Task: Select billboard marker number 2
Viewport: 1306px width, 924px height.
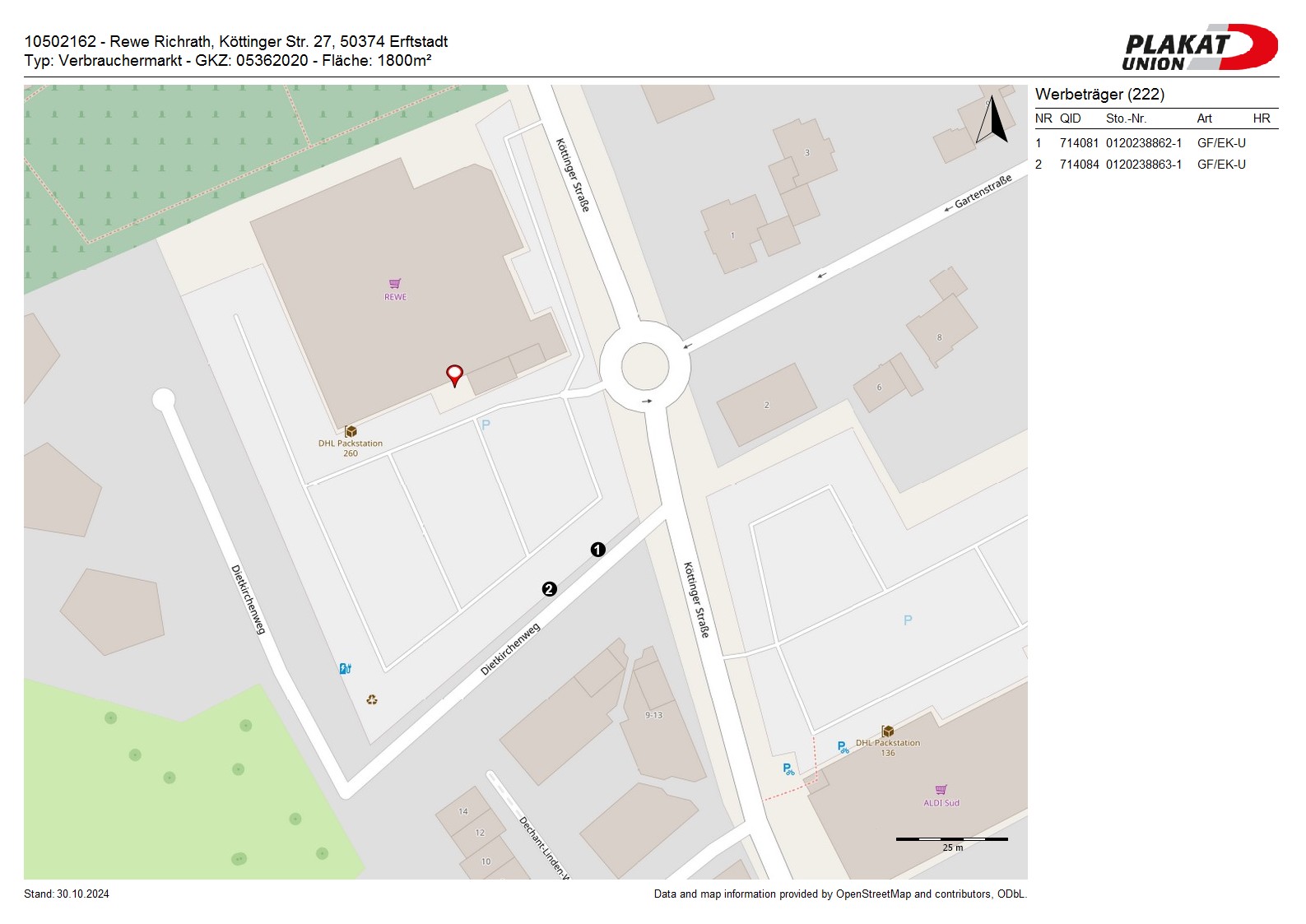Action: pos(549,589)
